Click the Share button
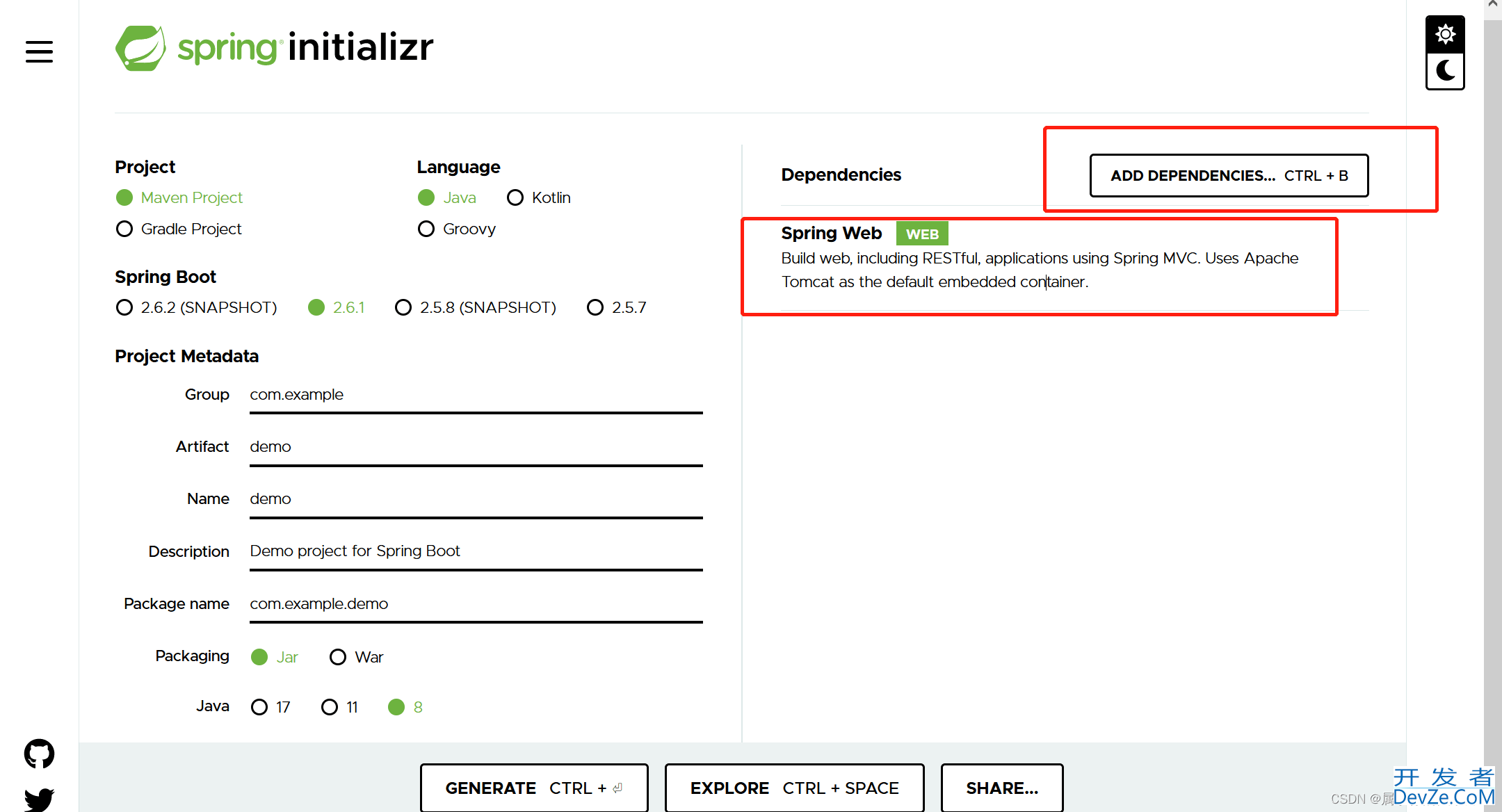The width and height of the screenshot is (1502, 812). tap(1002, 788)
